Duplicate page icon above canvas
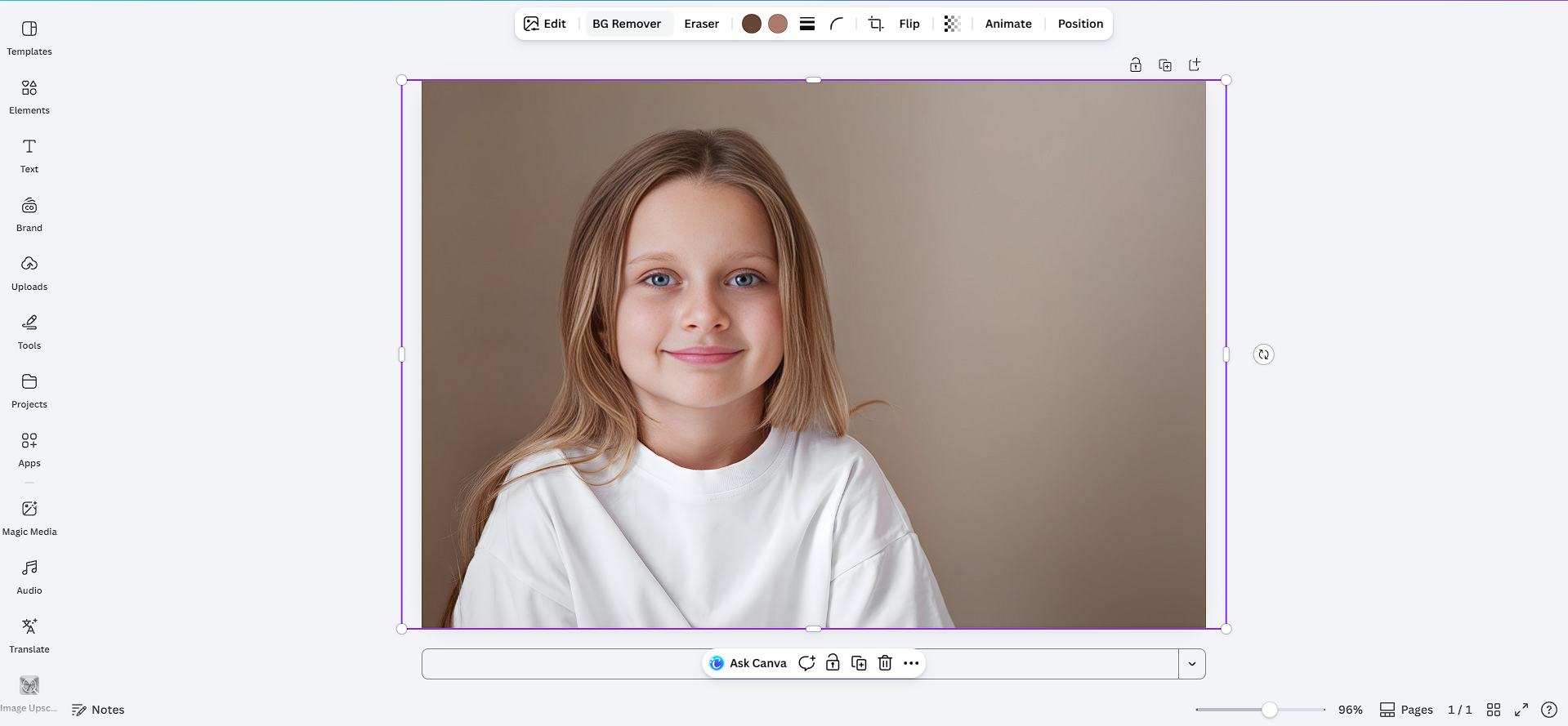 [1165, 65]
